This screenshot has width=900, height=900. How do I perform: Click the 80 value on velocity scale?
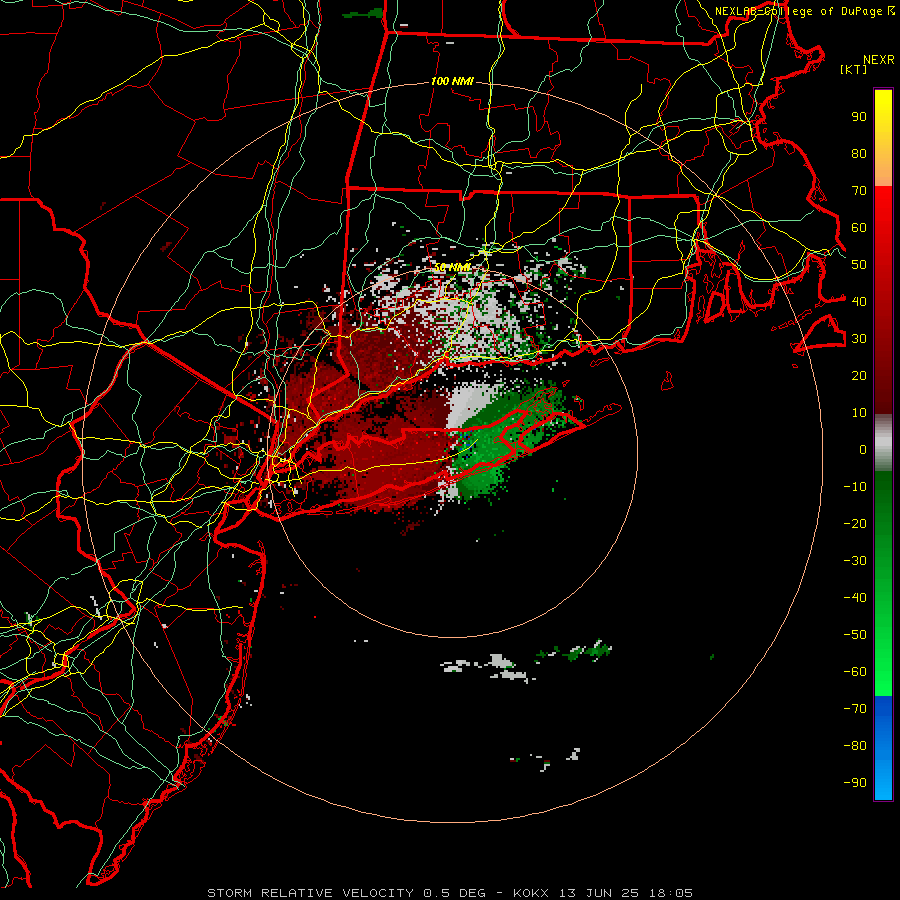[x=859, y=154]
